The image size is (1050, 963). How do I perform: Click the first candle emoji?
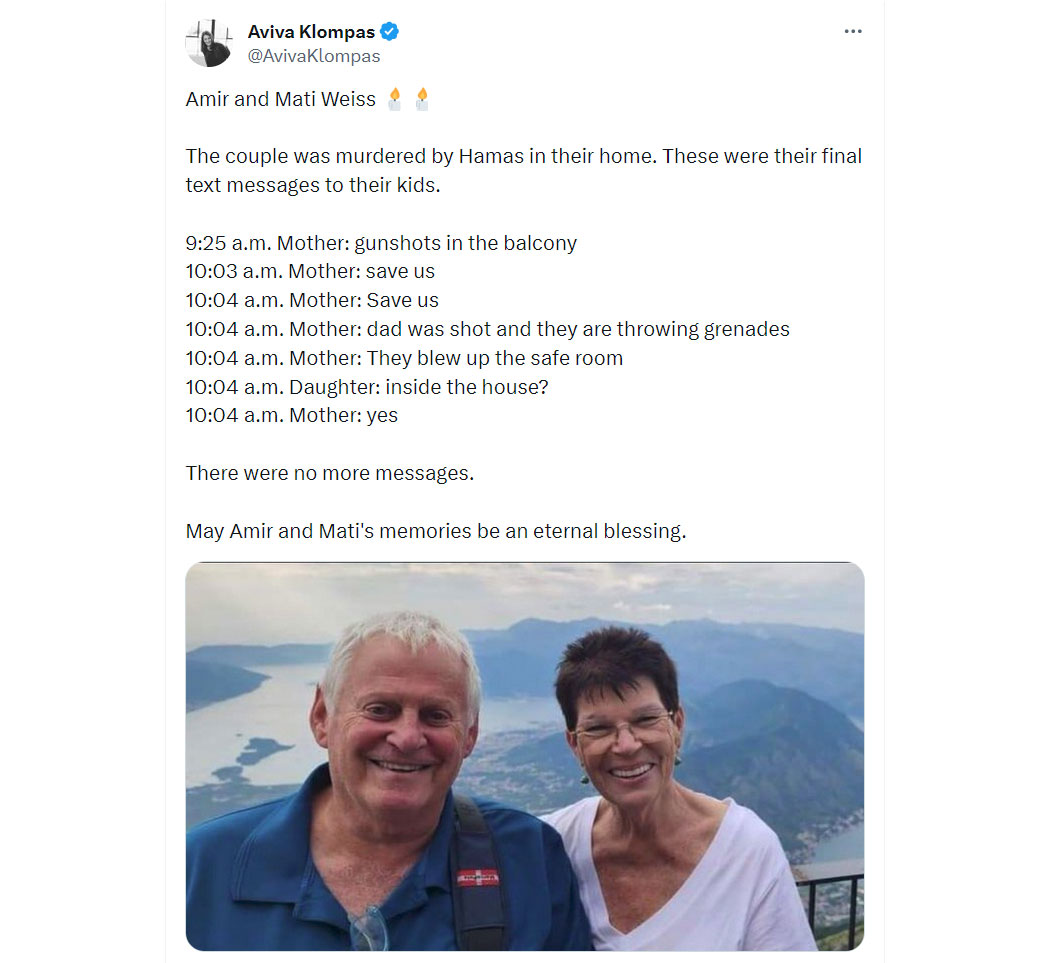[x=394, y=99]
